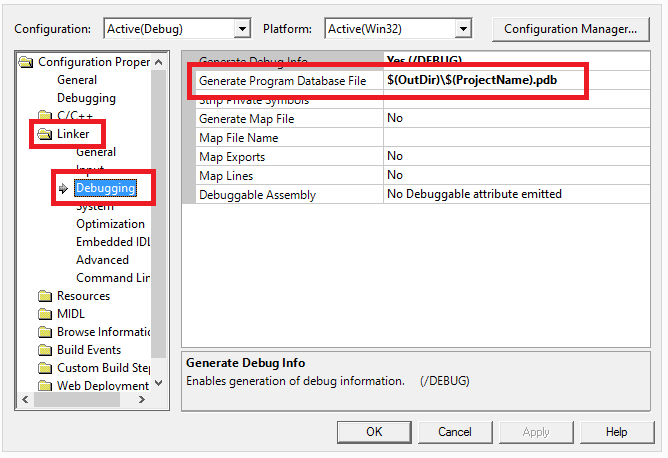Click the Linker folder icon
This screenshot has width=668, height=458.
[44, 134]
